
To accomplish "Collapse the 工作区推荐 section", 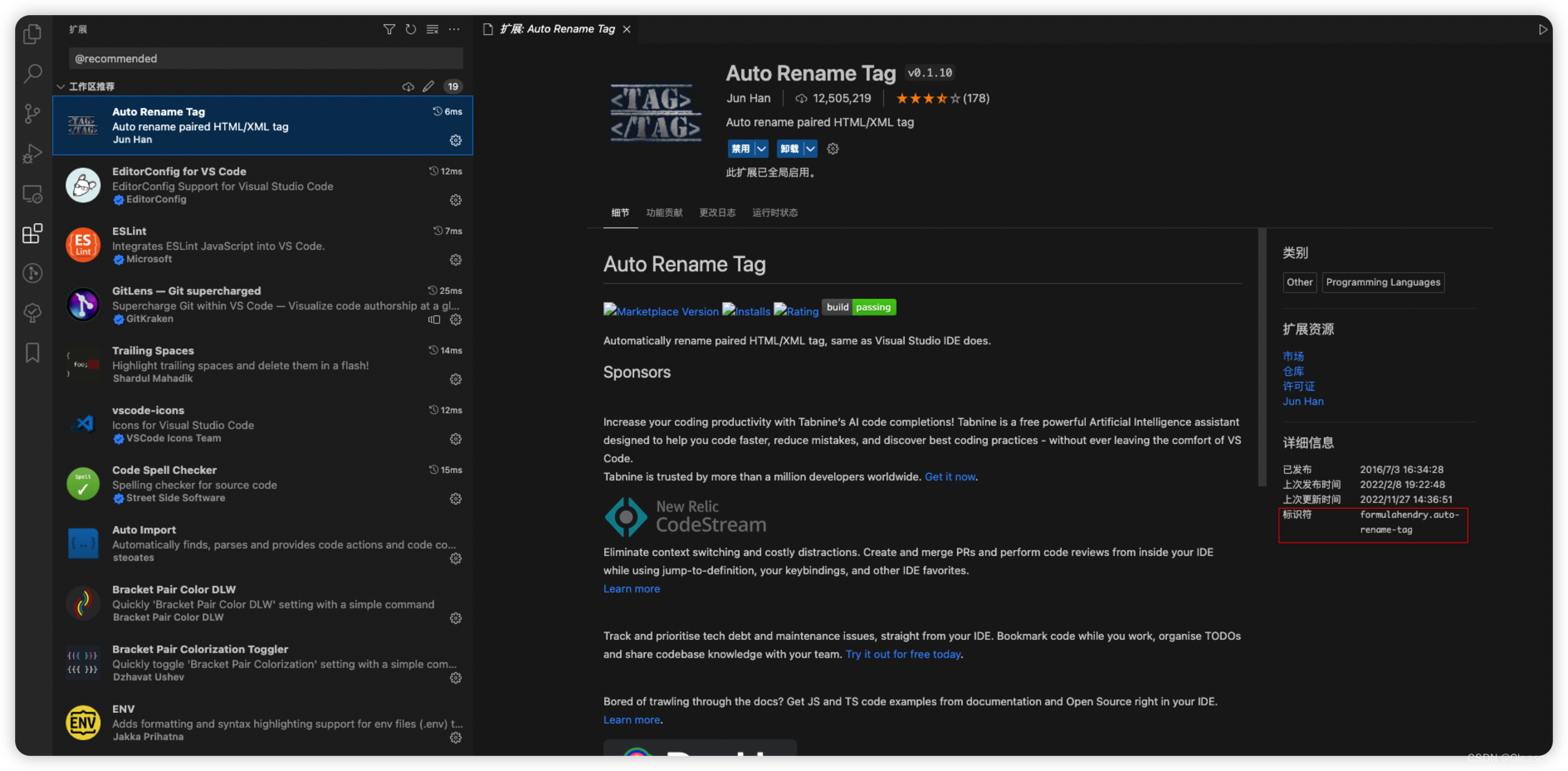I will pyautogui.click(x=61, y=86).
